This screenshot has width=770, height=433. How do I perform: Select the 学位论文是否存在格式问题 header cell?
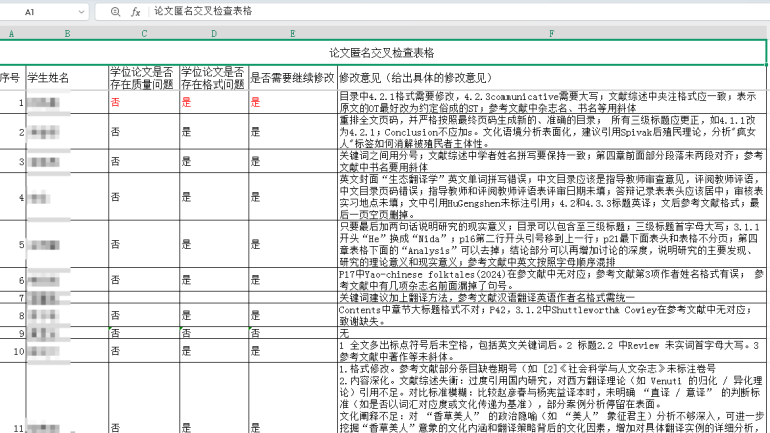pos(213,77)
